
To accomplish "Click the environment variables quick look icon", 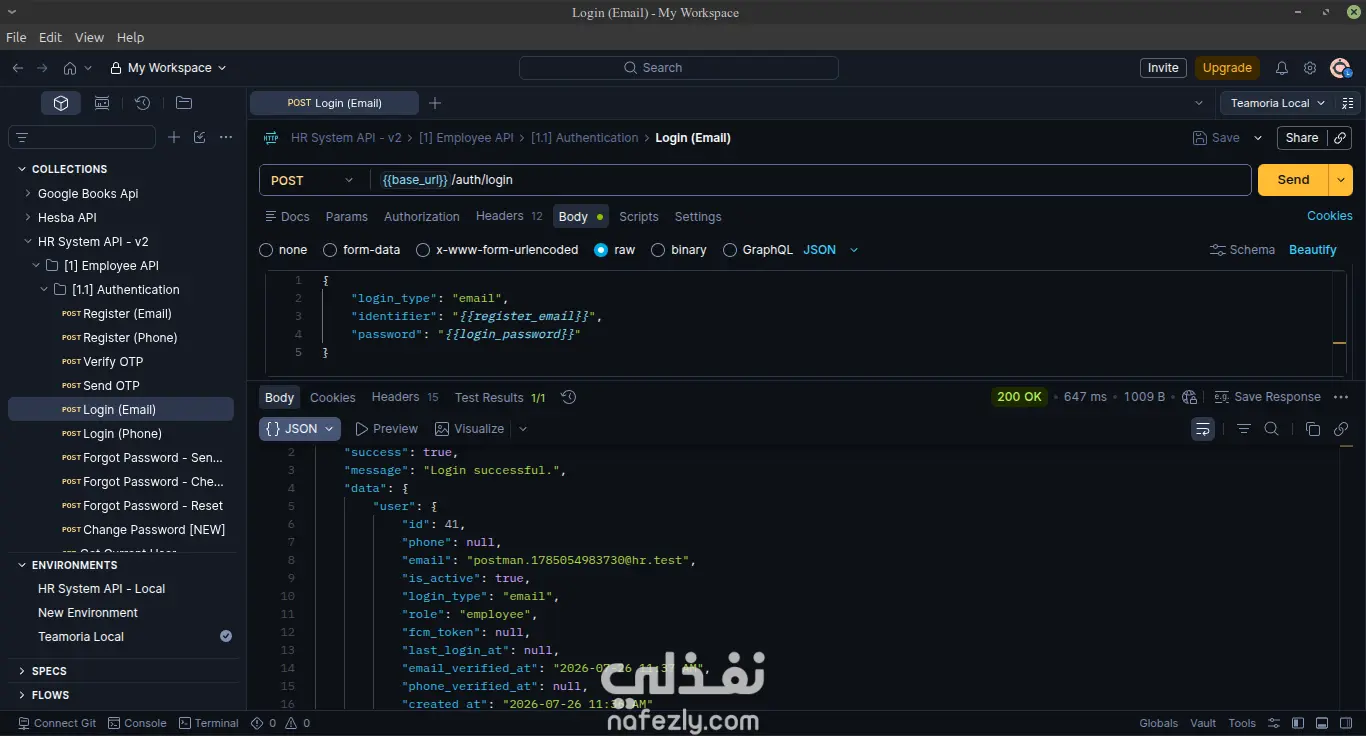I will [x=1347, y=103].
